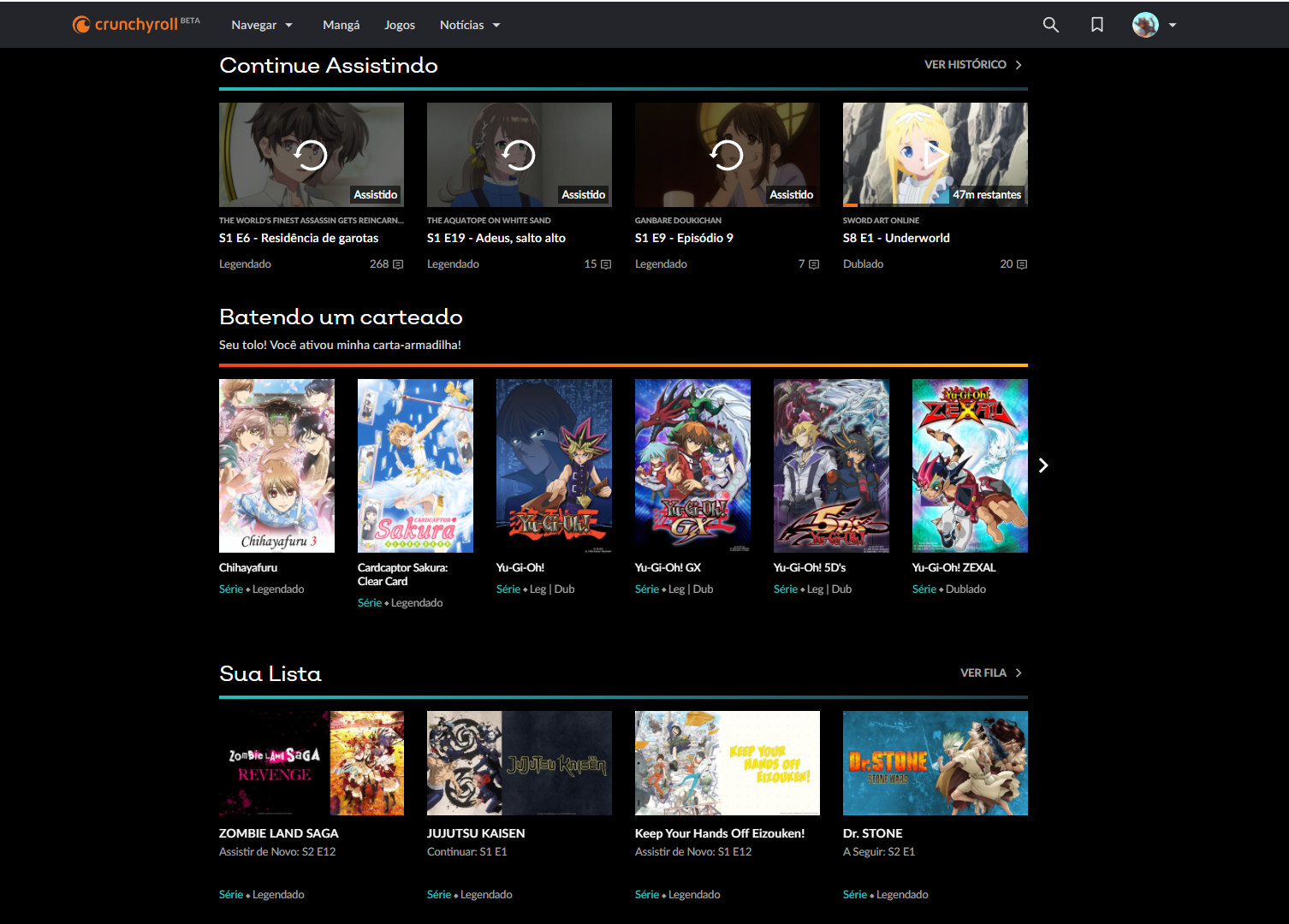Open the Jogos menu item
The width and height of the screenshot is (1289, 924).
click(x=400, y=25)
